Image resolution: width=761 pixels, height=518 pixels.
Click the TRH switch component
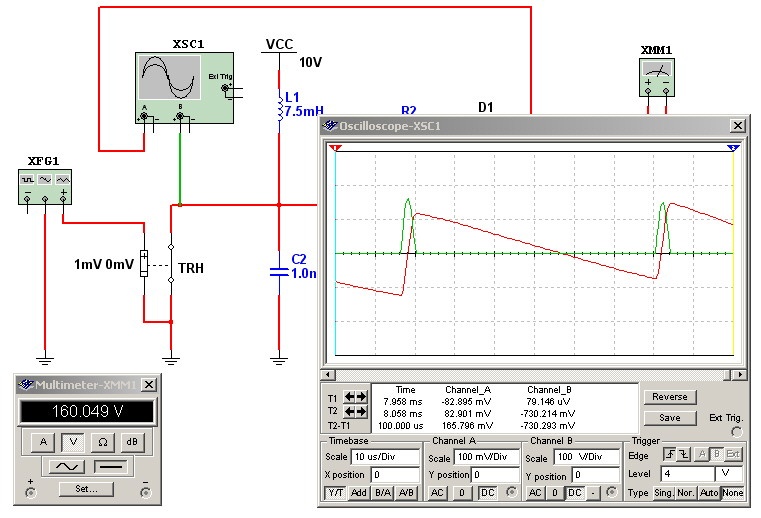(171, 268)
